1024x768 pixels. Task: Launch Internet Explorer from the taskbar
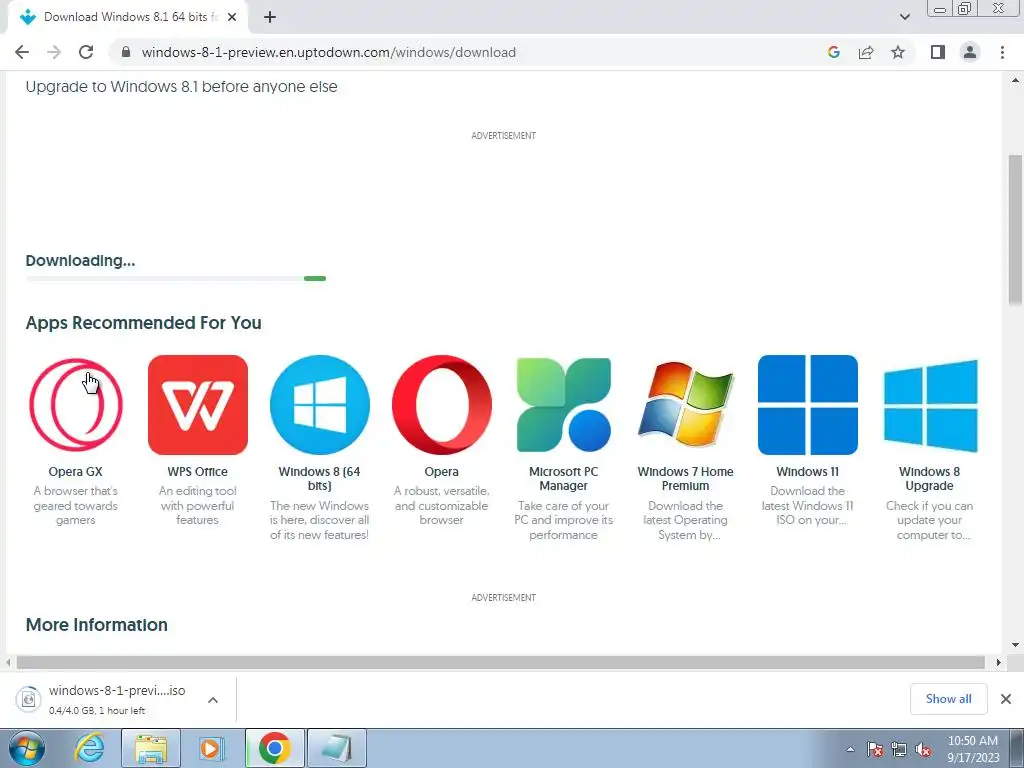89,748
